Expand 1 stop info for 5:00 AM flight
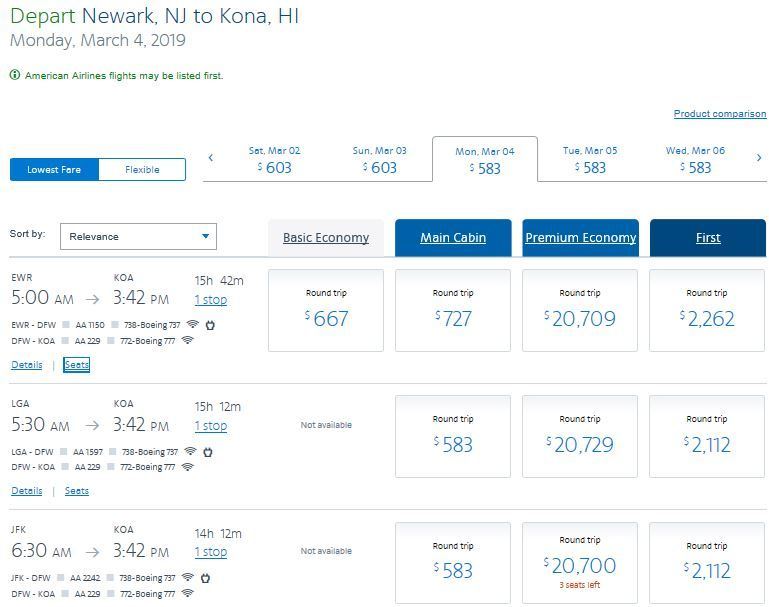The width and height of the screenshot is (769, 607). pos(210,300)
